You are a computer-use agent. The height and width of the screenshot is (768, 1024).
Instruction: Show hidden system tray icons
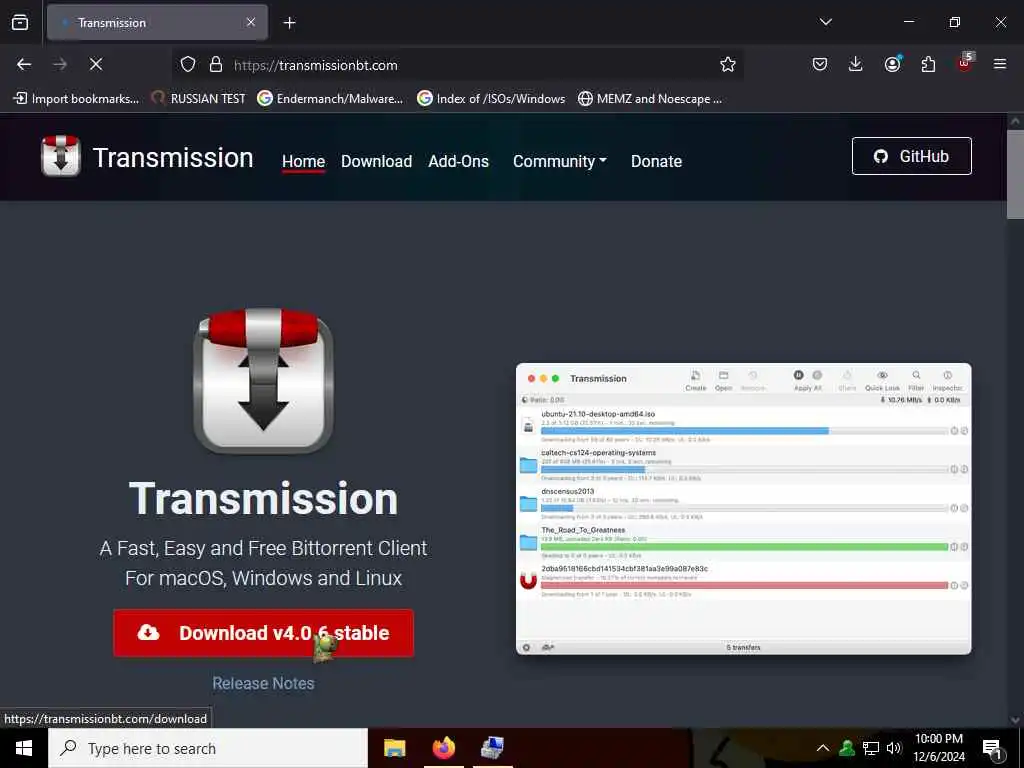(823, 748)
